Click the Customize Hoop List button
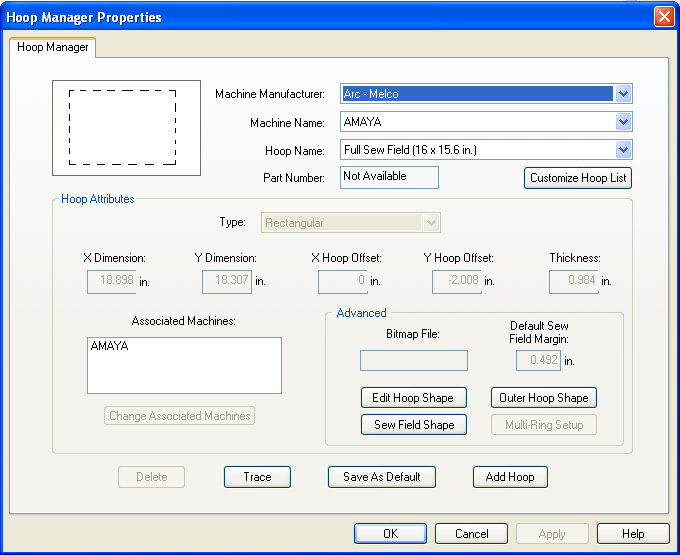This screenshot has width=680, height=555. tap(578, 178)
